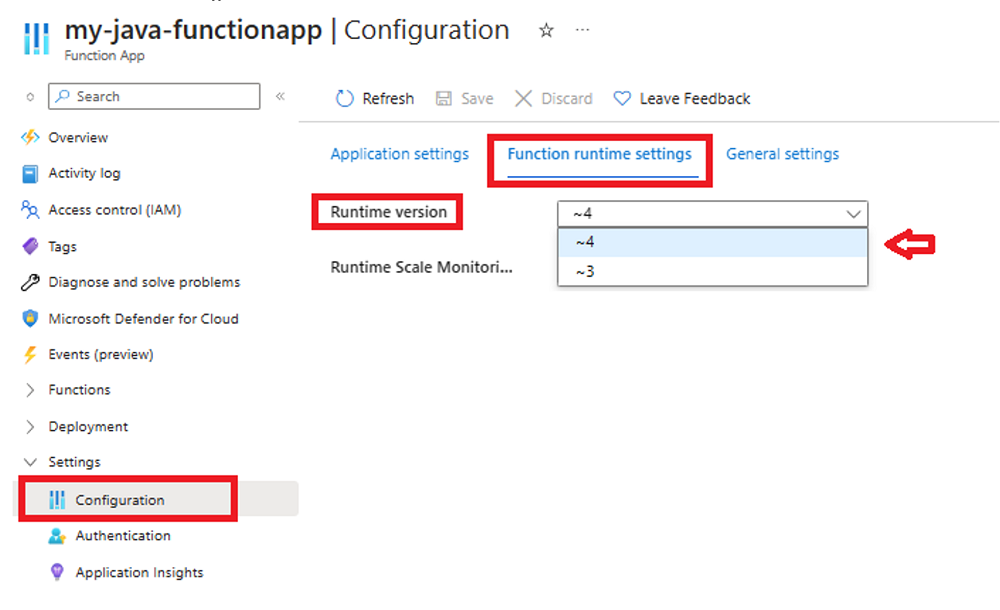Favorite the page with the star icon
The width and height of the screenshot is (1000, 610).
pyautogui.click(x=546, y=31)
